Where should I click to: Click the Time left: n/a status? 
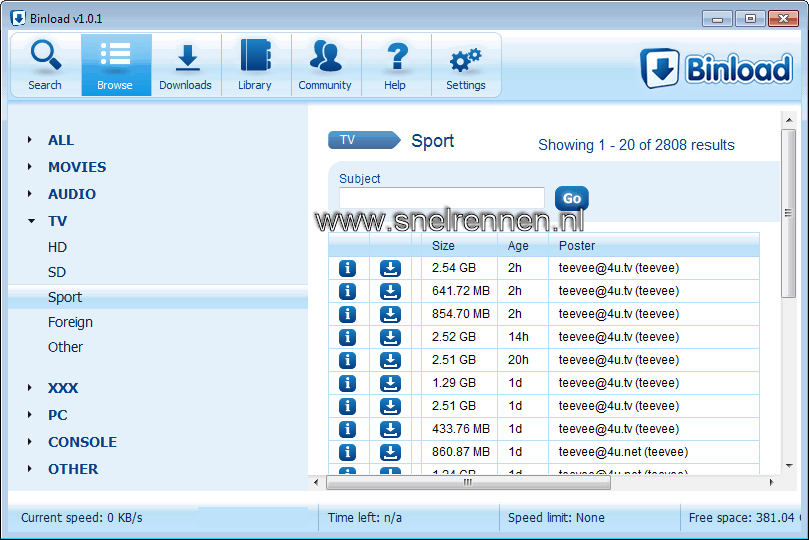pyautogui.click(x=365, y=517)
